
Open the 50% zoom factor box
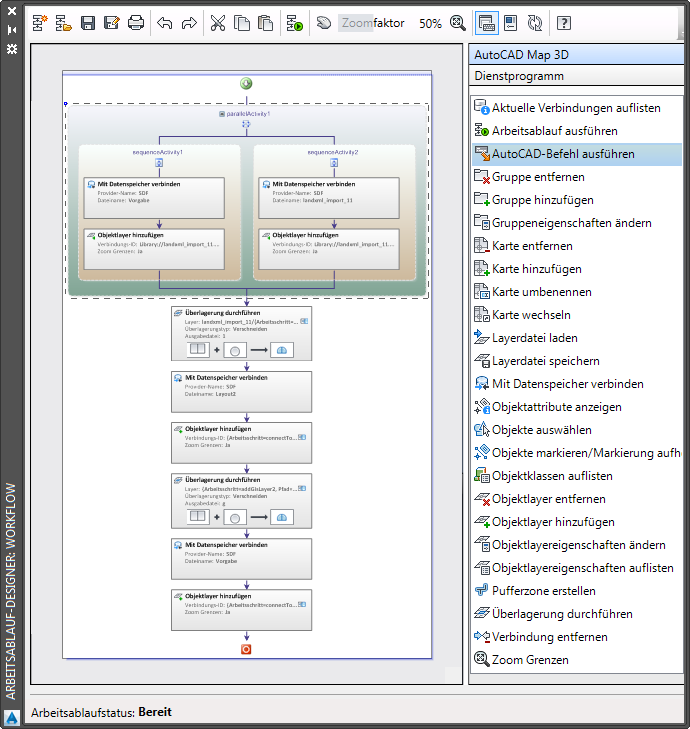point(430,23)
